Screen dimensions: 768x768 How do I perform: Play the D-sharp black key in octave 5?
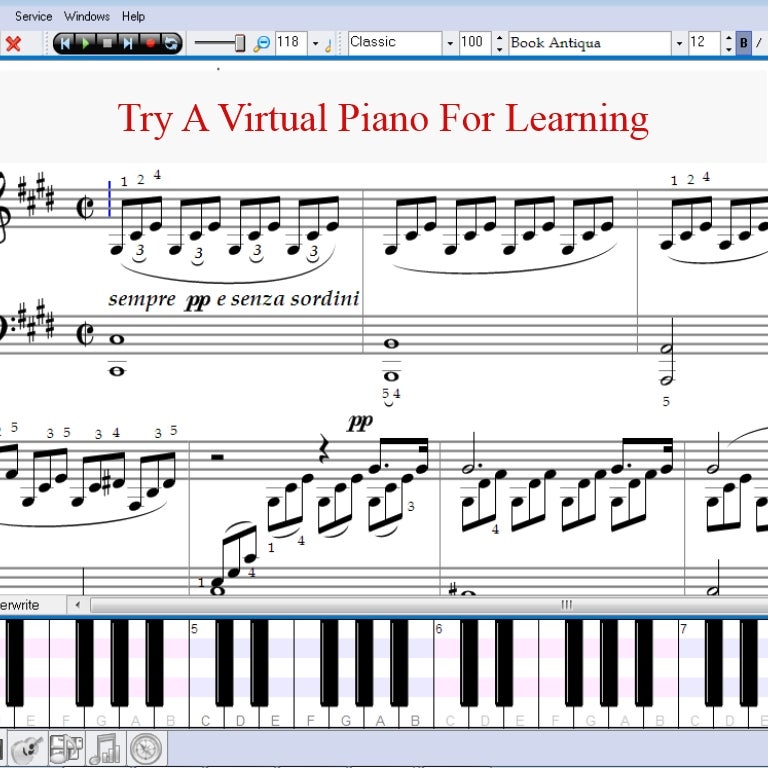(259, 662)
